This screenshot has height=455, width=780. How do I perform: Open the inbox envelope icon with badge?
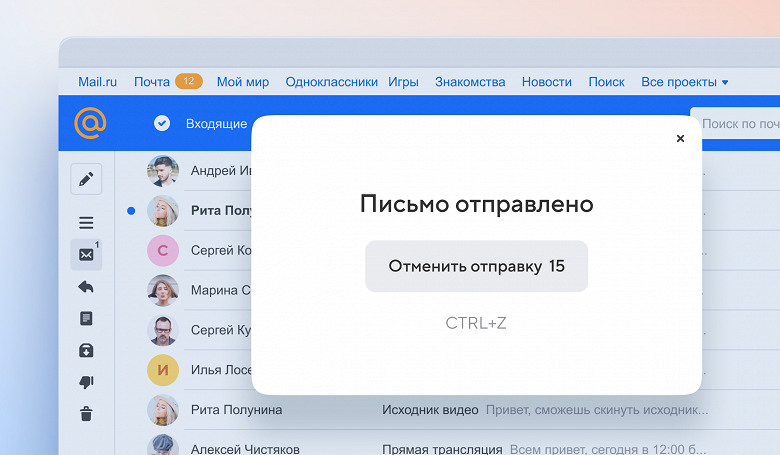click(x=86, y=255)
